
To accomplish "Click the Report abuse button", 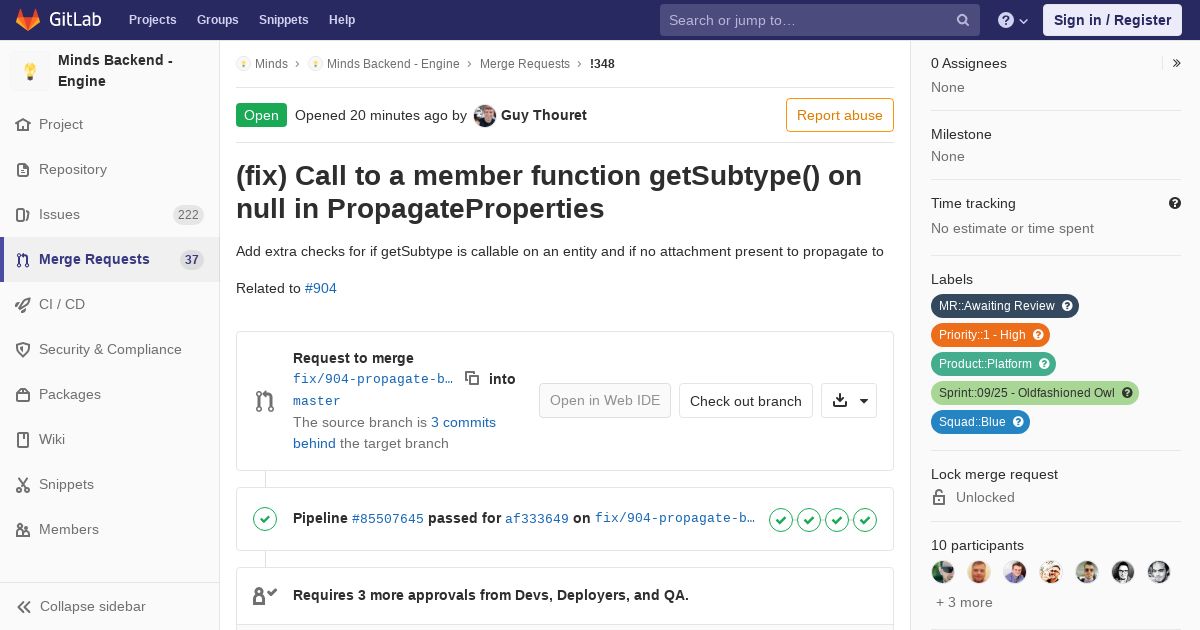I will (x=840, y=115).
